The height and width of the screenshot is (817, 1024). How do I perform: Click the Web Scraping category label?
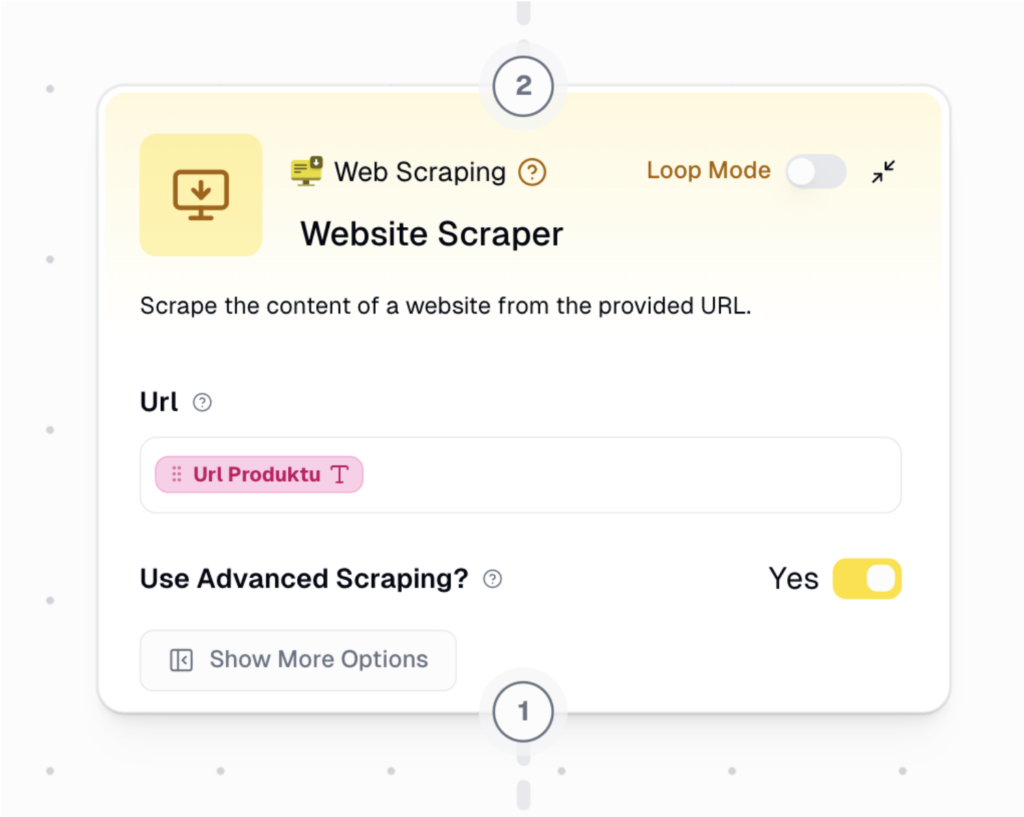[420, 172]
